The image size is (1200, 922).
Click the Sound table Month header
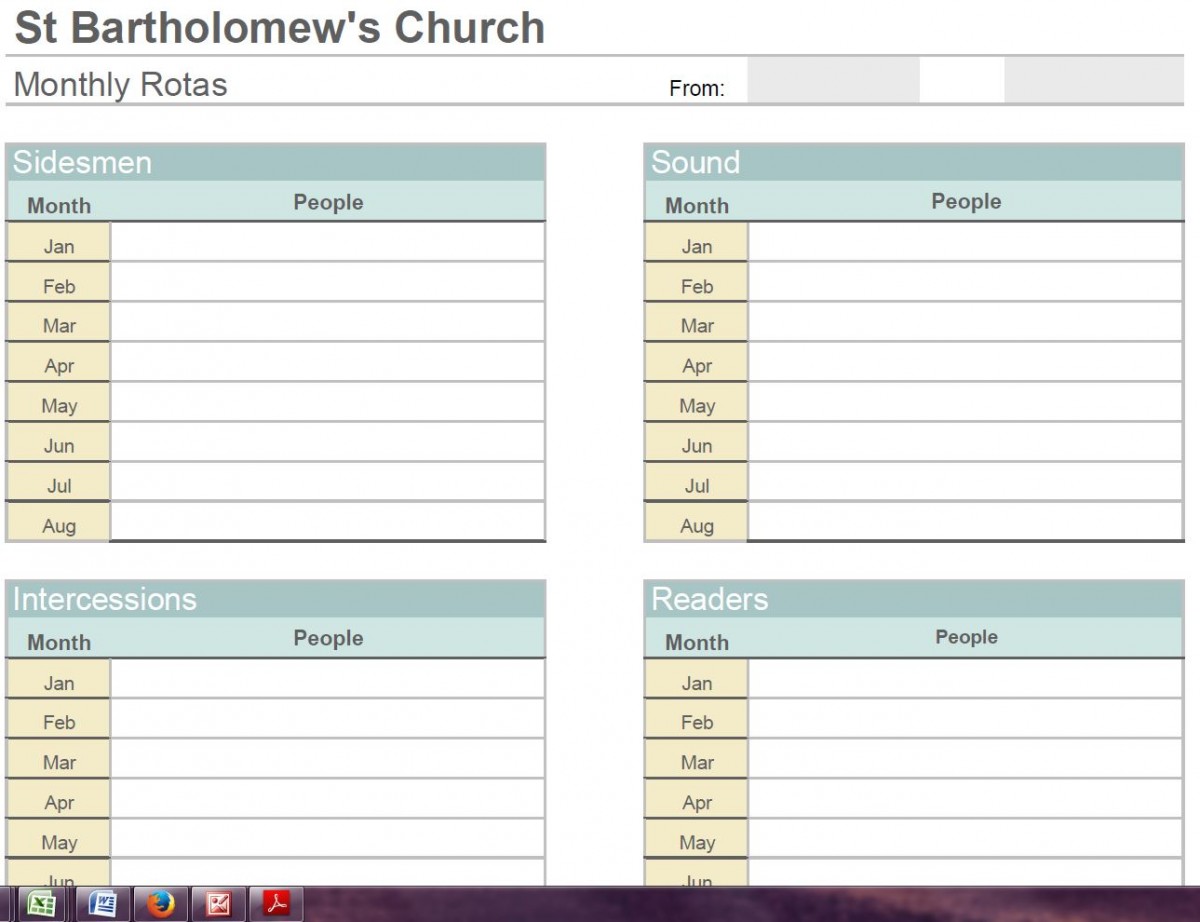pos(697,205)
